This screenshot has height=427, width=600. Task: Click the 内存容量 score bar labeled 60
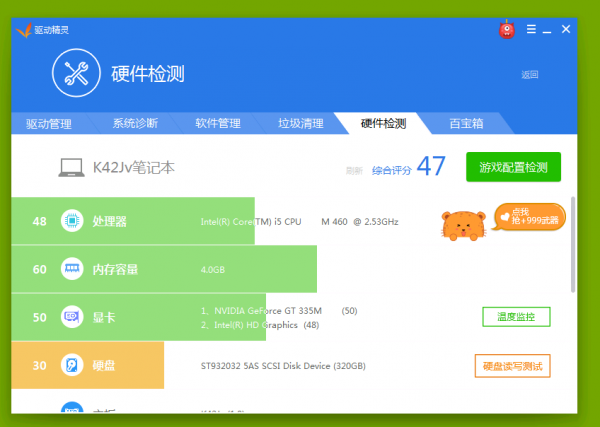pyautogui.click(x=164, y=269)
